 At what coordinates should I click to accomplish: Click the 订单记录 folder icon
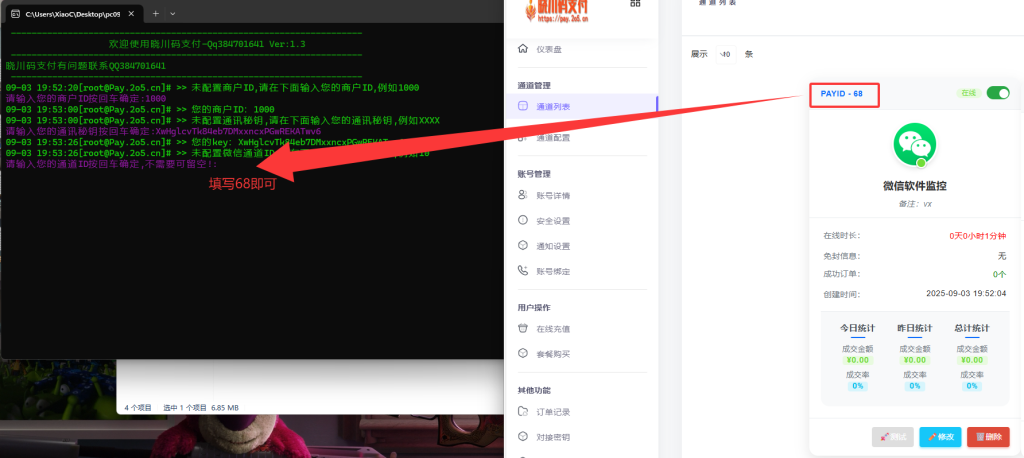pyautogui.click(x=523, y=411)
